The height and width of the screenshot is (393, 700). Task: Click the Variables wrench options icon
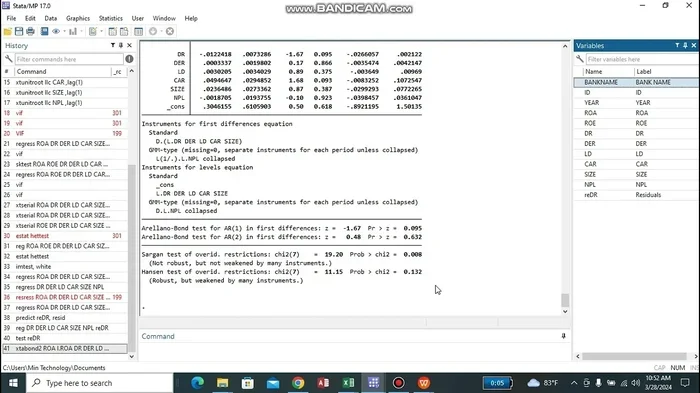579,59
